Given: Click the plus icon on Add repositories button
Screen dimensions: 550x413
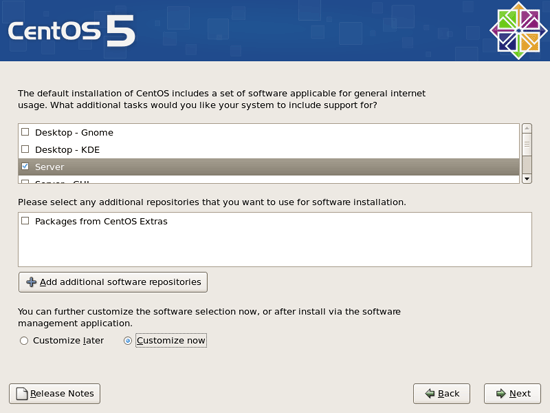Looking at the screenshot, I should click(31, 282).
